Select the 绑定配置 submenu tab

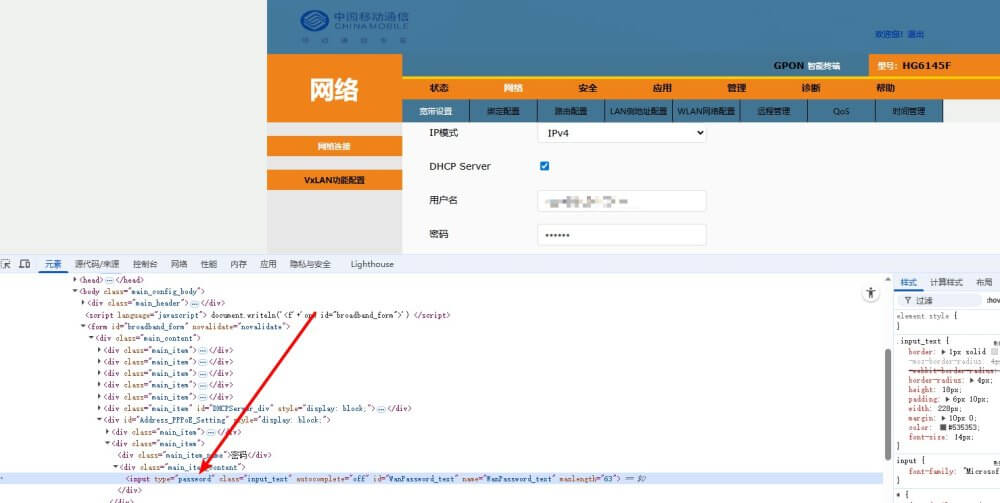503,111
